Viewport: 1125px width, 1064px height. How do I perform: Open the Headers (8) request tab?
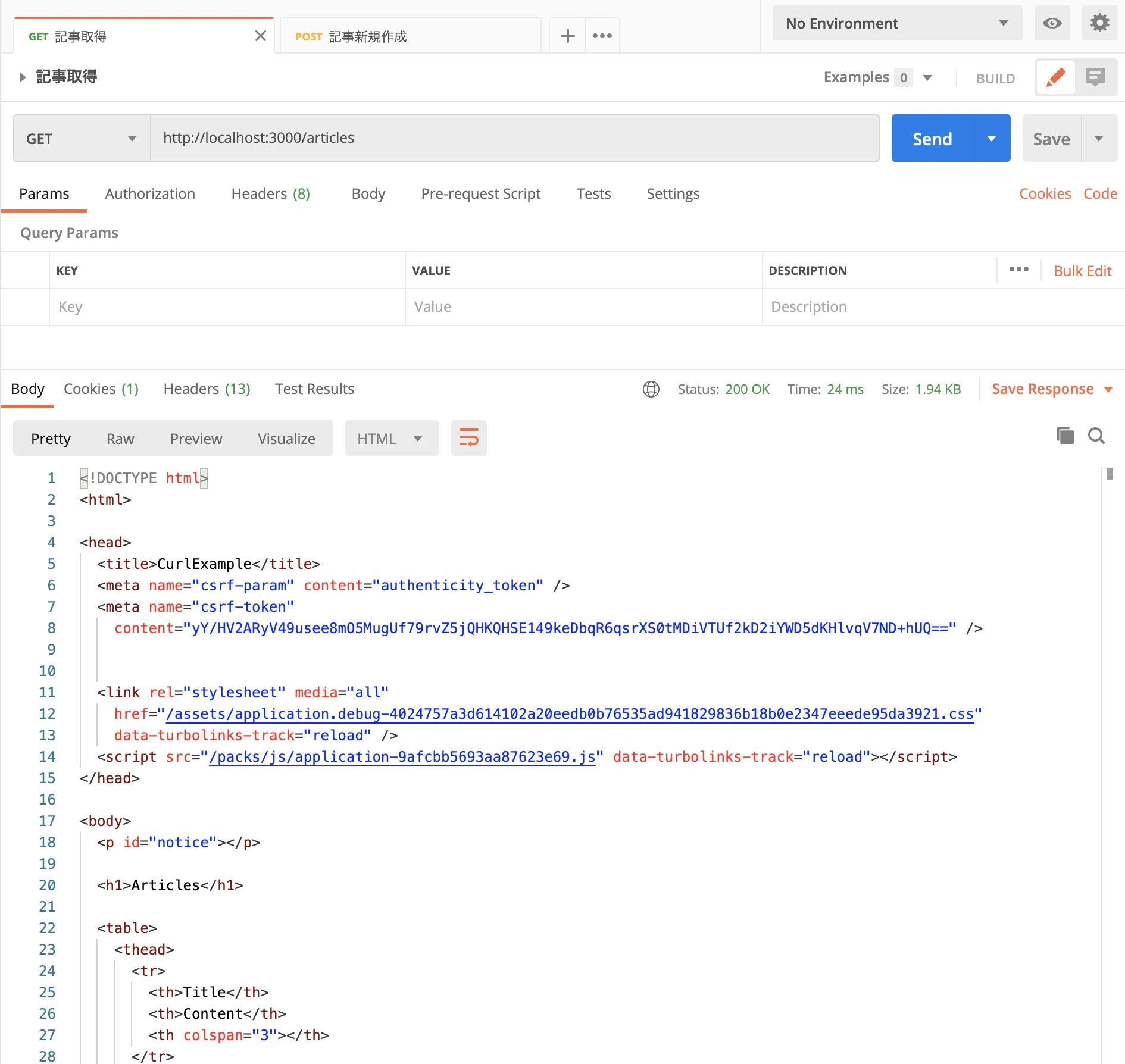pos(270,194)
